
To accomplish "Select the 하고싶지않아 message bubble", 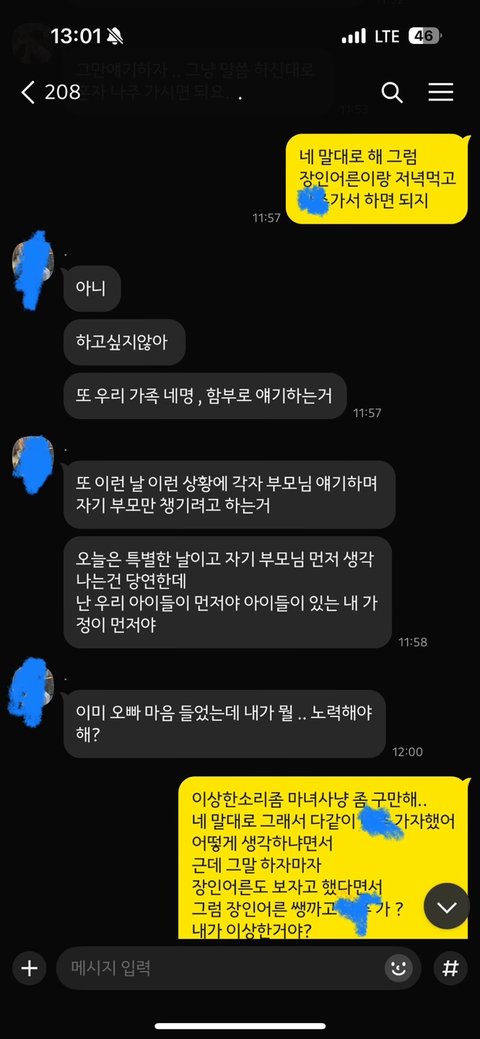I will (x=124, y=342).
